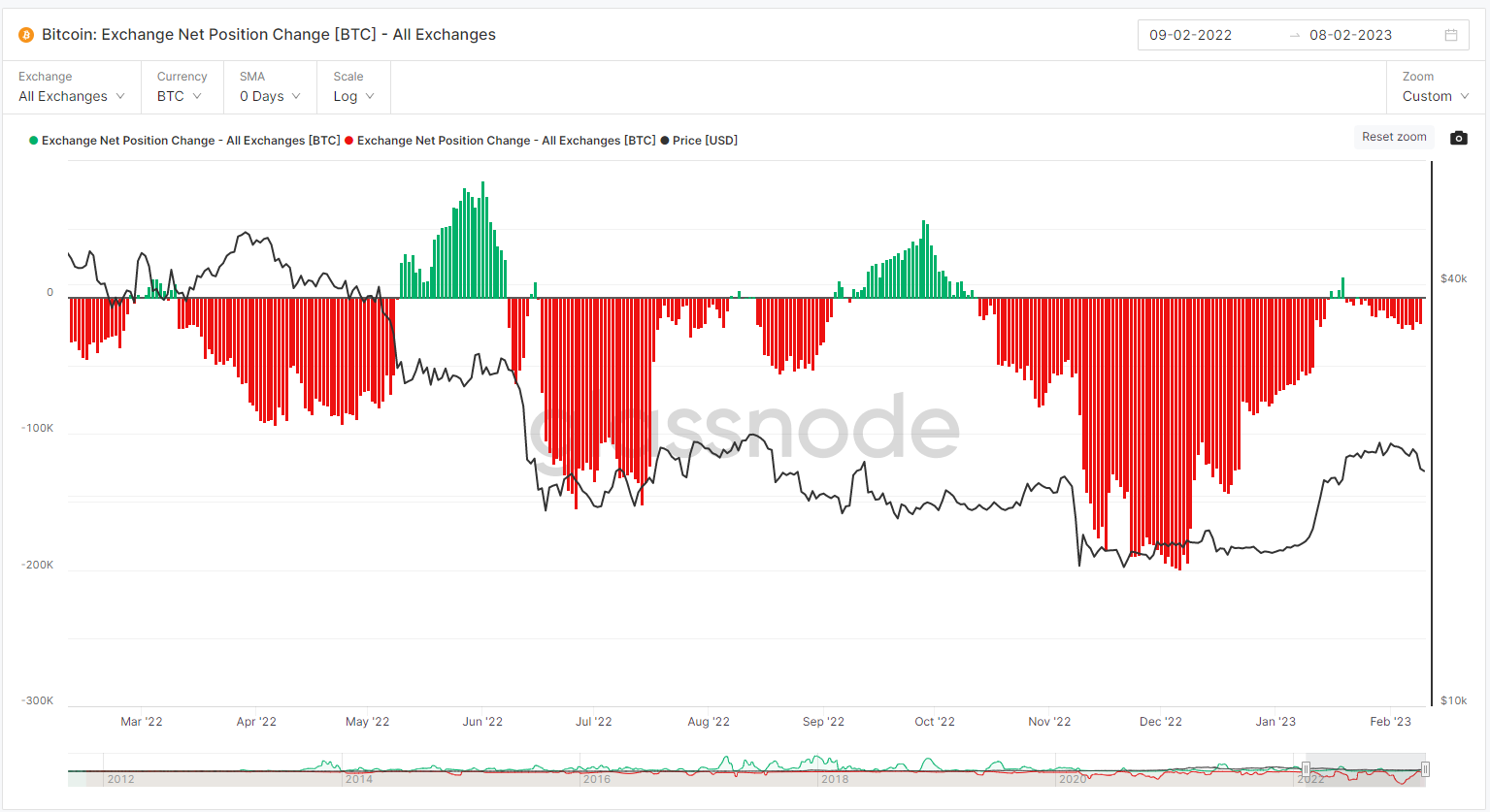
Task: Click the camera icon to save chart image
Action: tap(1458, 138)
